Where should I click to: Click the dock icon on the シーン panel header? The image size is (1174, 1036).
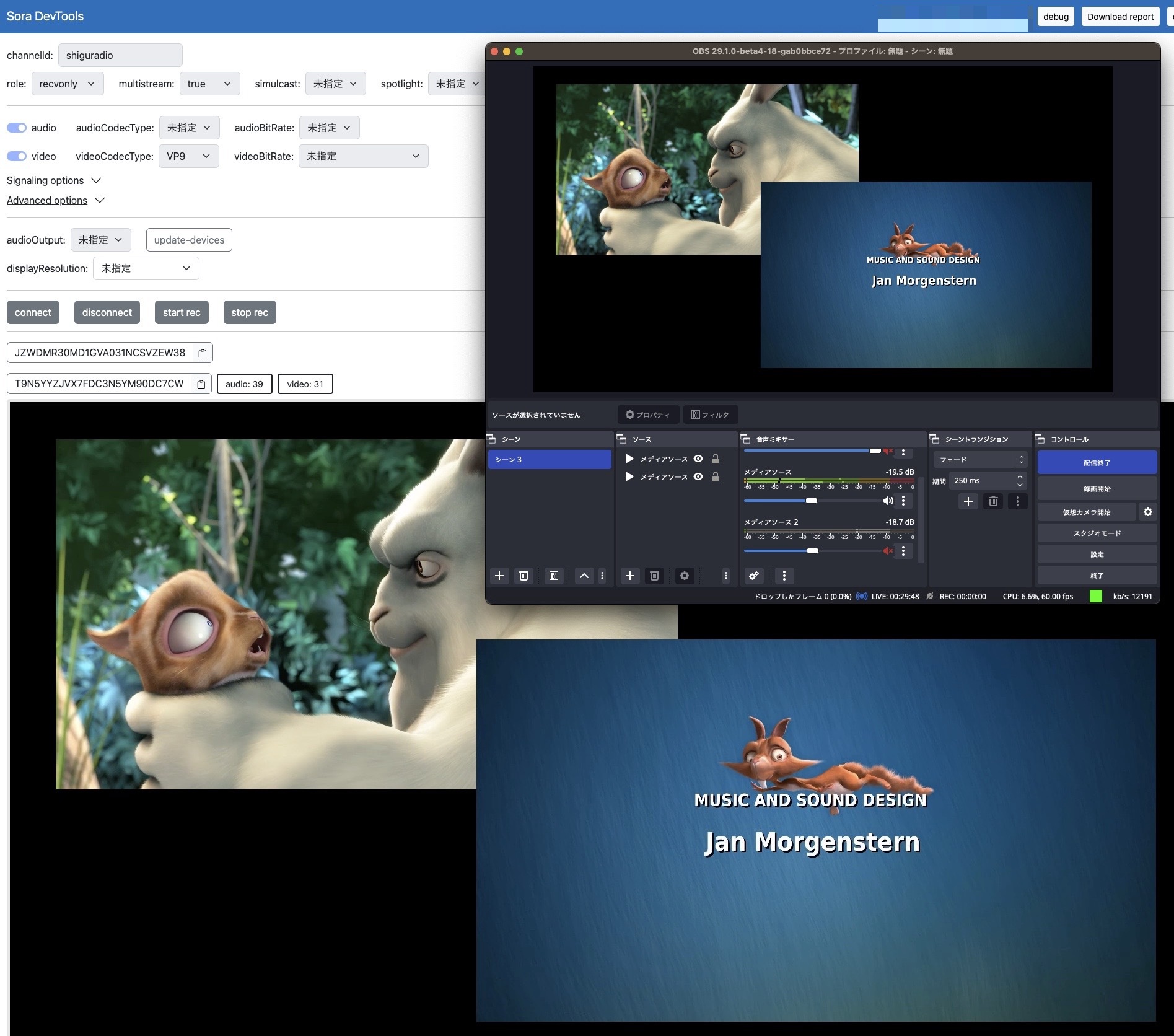(x=491, y=439)
